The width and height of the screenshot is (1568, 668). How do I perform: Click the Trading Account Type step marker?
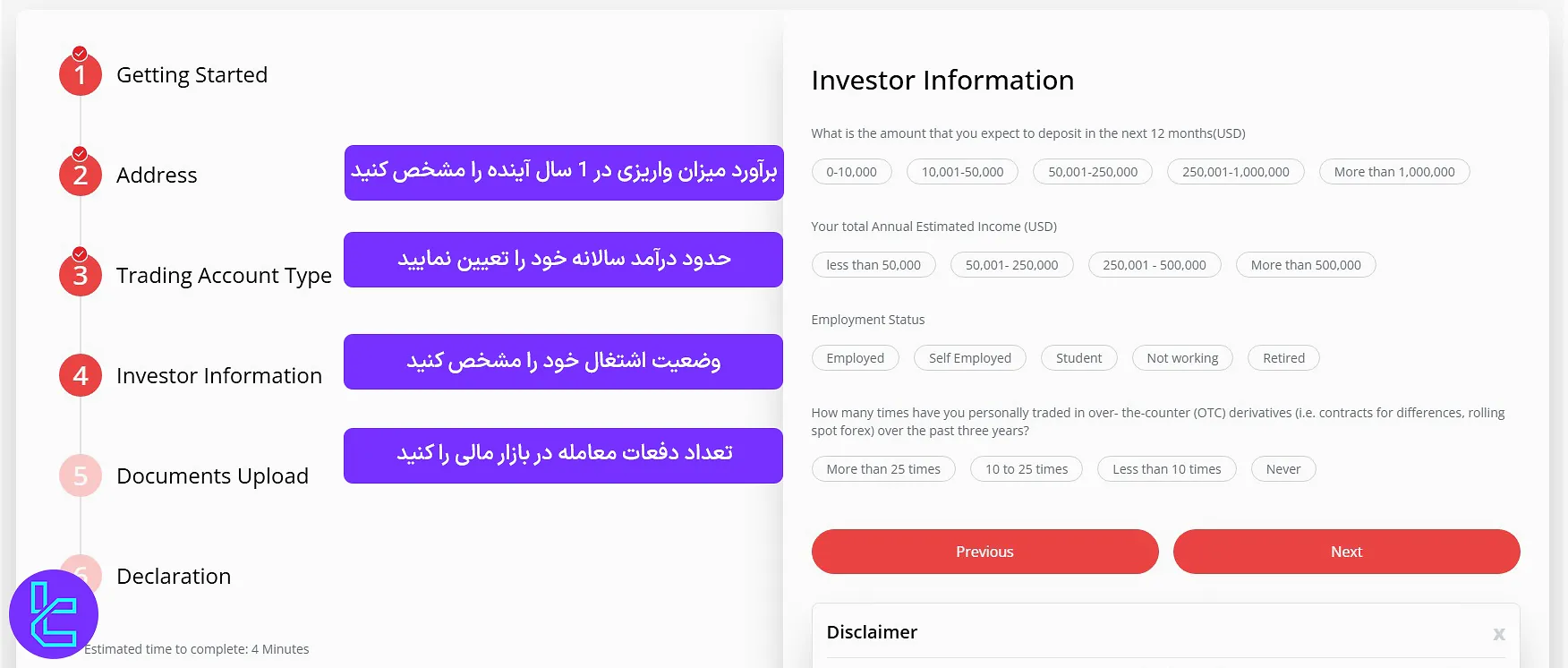(x=79, y=275)
